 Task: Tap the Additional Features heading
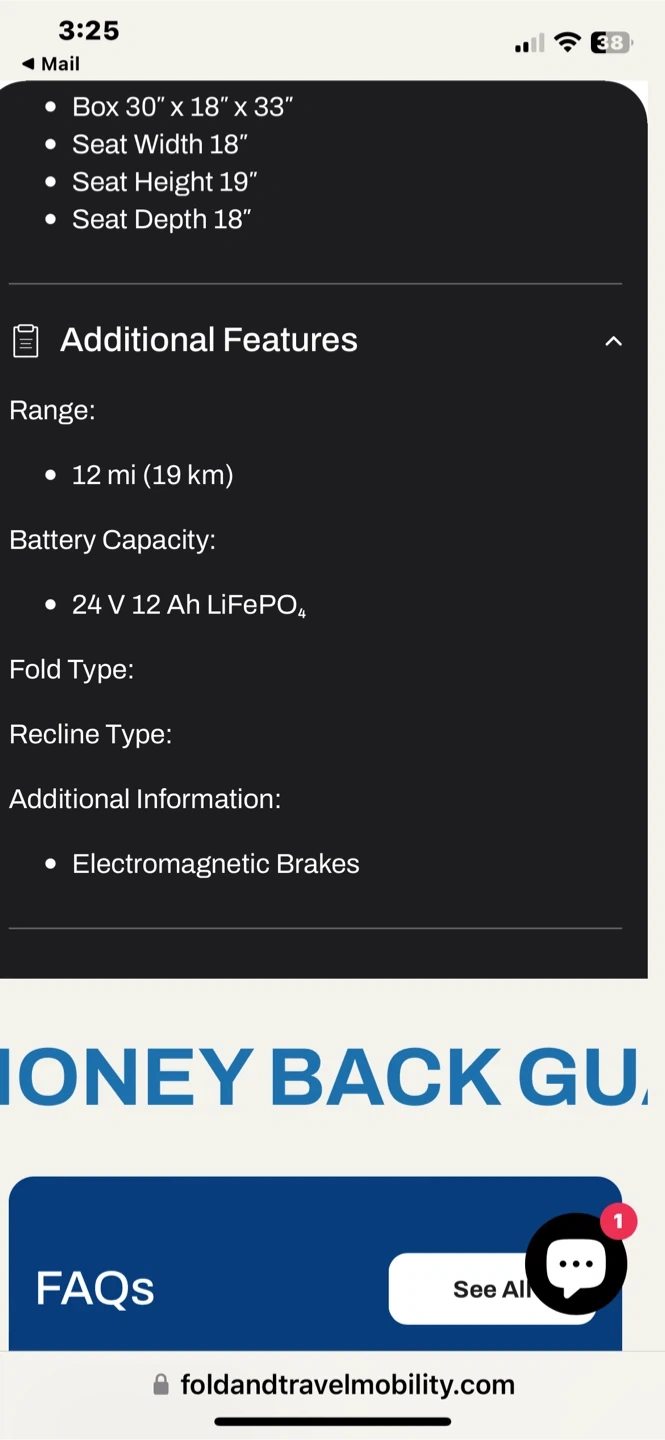pyautogui.click(x=208, y=340)
